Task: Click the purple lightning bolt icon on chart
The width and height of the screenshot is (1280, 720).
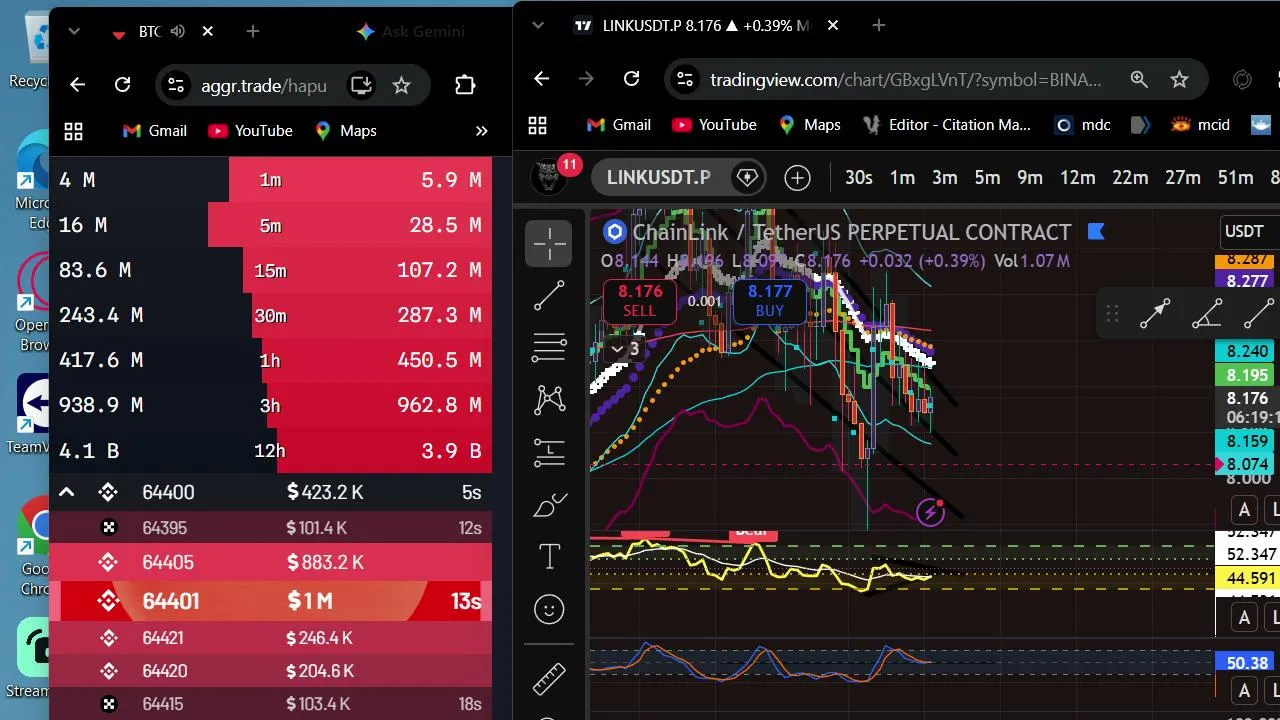Action: [930, 513]
